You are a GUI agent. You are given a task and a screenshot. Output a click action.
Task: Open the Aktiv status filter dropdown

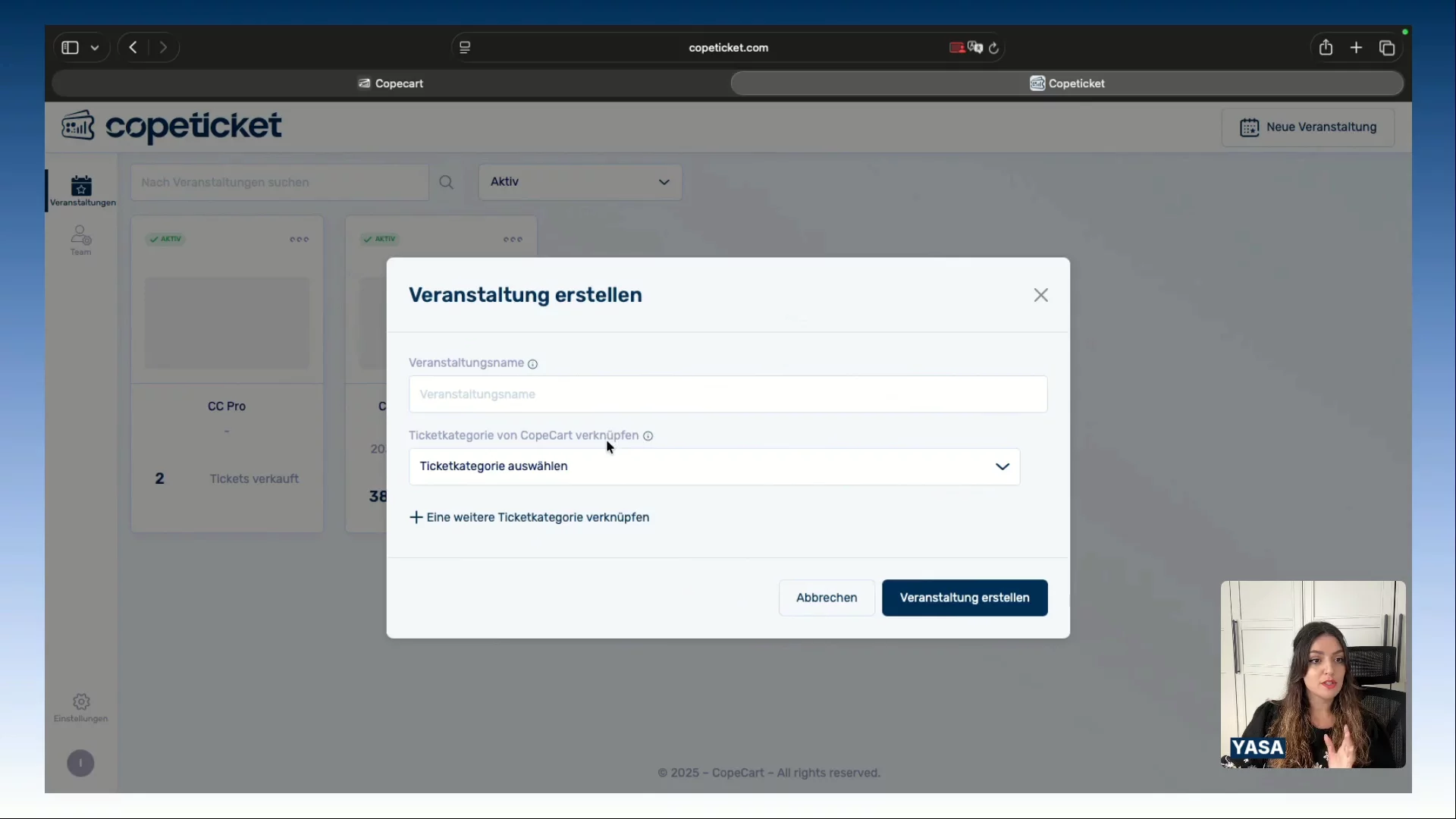[x=579, y=182]
